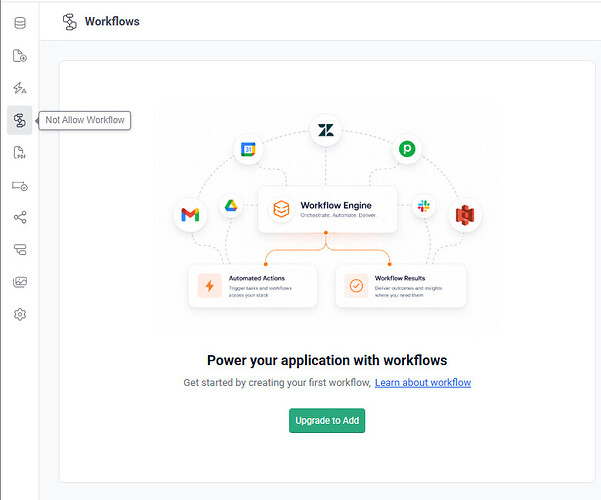Click the stacked-layout icon in the sidebar
601x500 pixels.
pos(20,250)
